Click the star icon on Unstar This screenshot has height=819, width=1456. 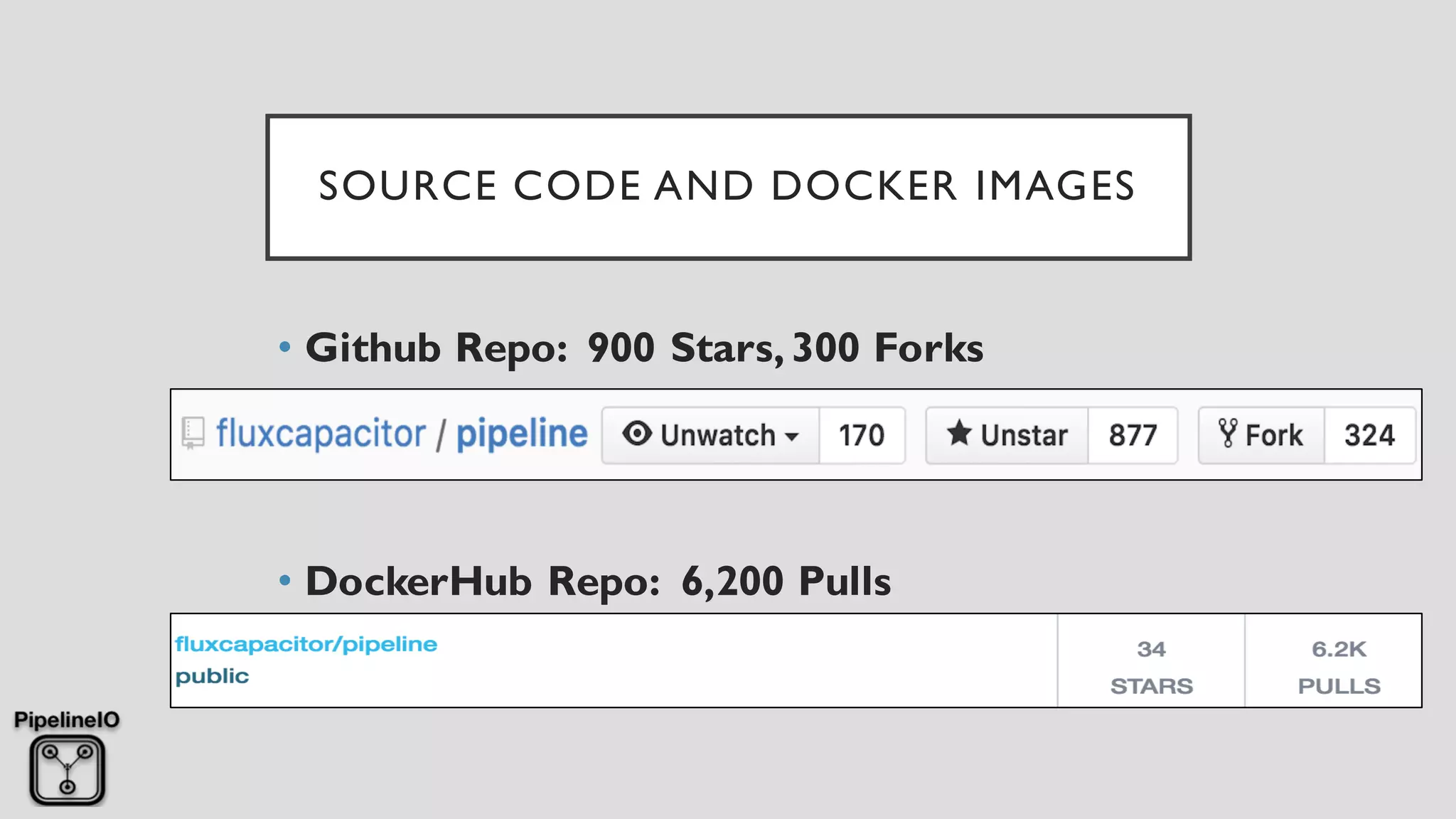click(x=959, y=433)
